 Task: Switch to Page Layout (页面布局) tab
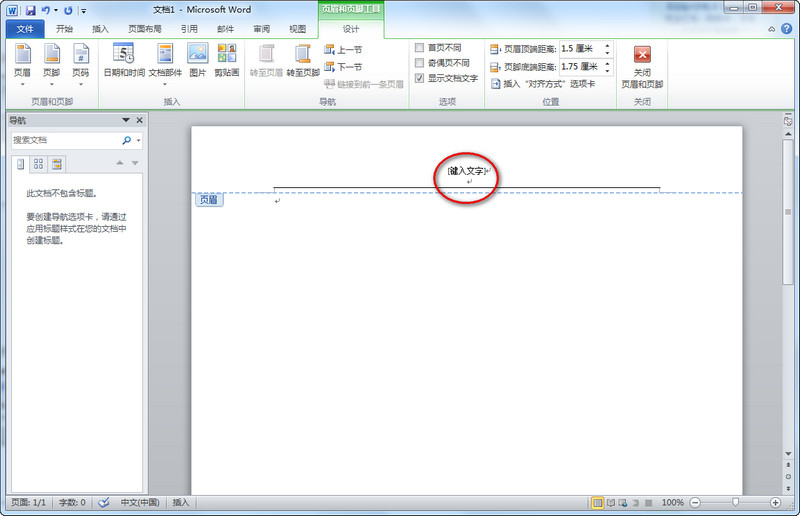click(144, 29)
